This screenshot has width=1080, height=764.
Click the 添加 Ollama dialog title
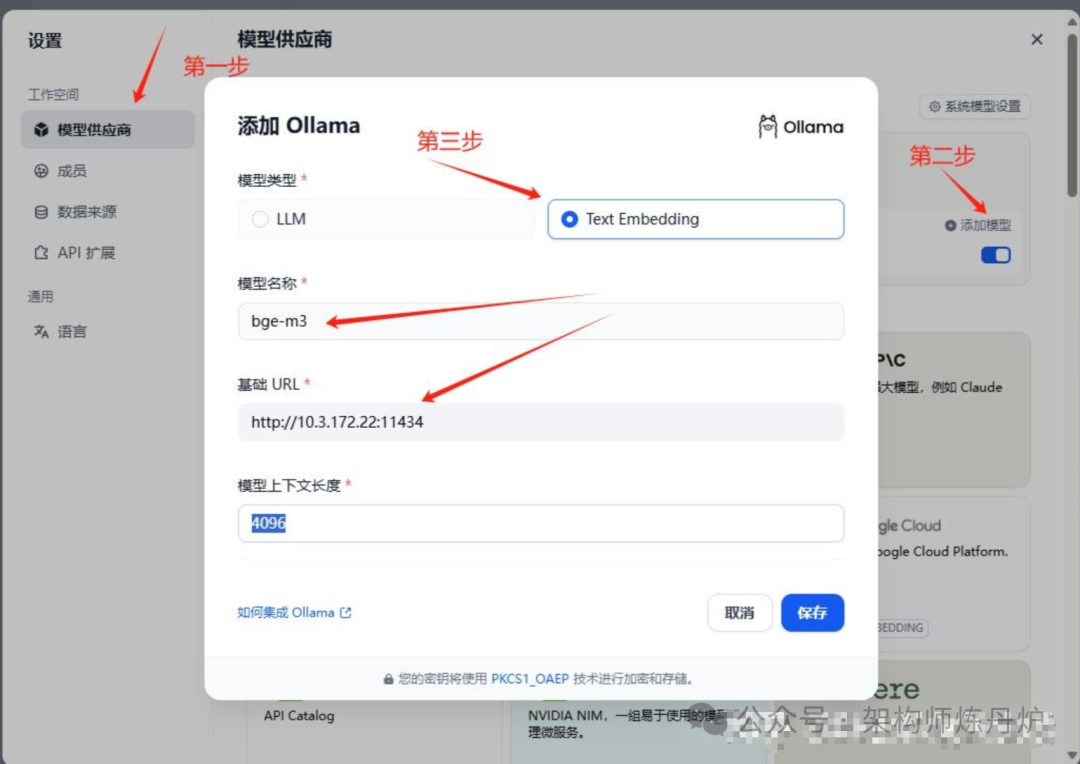299,125
